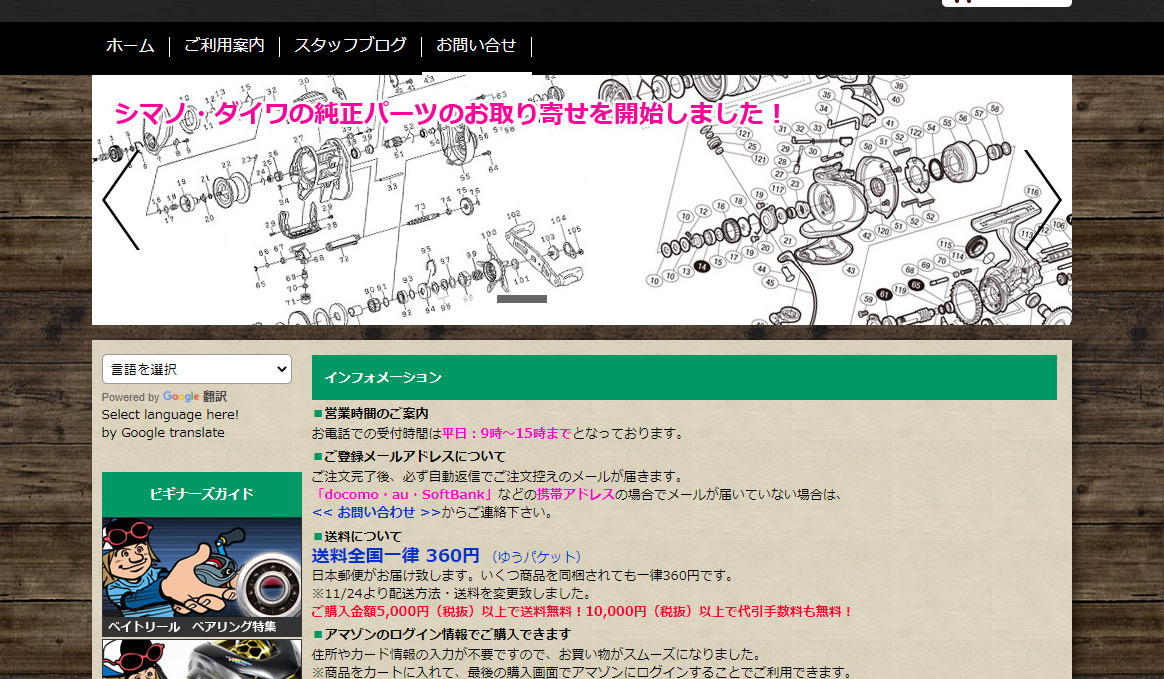Open the ご利用案内 menu item
1164x679 pixels.
[x=224, y=46]
